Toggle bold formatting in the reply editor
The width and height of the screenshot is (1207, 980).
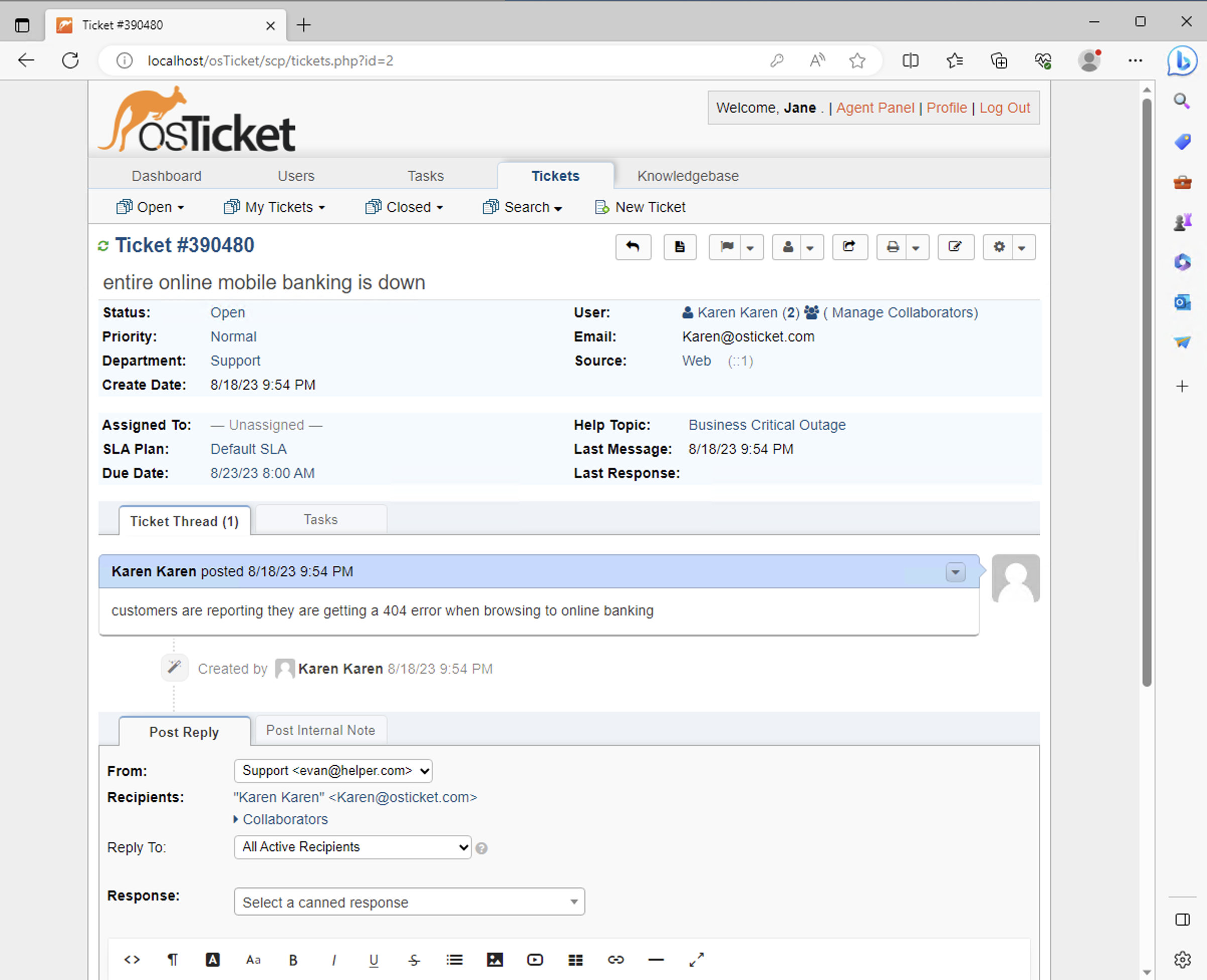click(x=293, y=959)
